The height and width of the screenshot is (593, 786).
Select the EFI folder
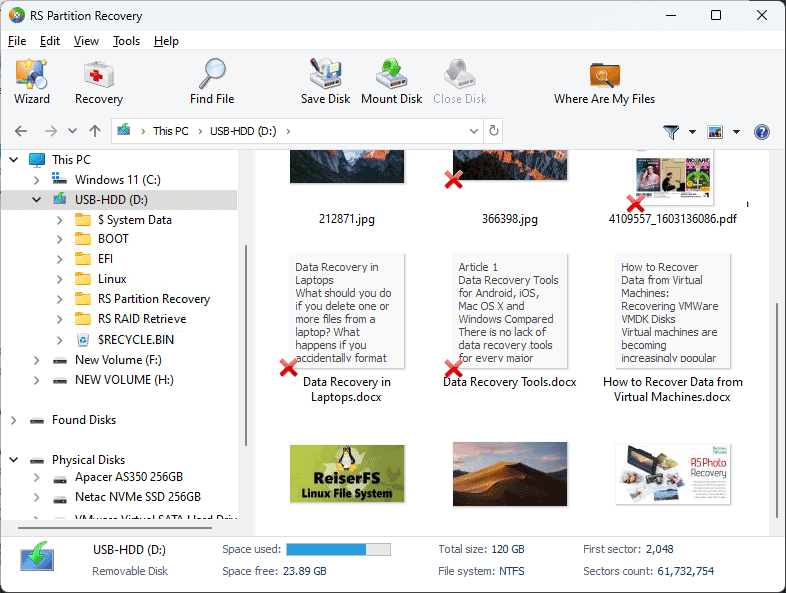105,259
